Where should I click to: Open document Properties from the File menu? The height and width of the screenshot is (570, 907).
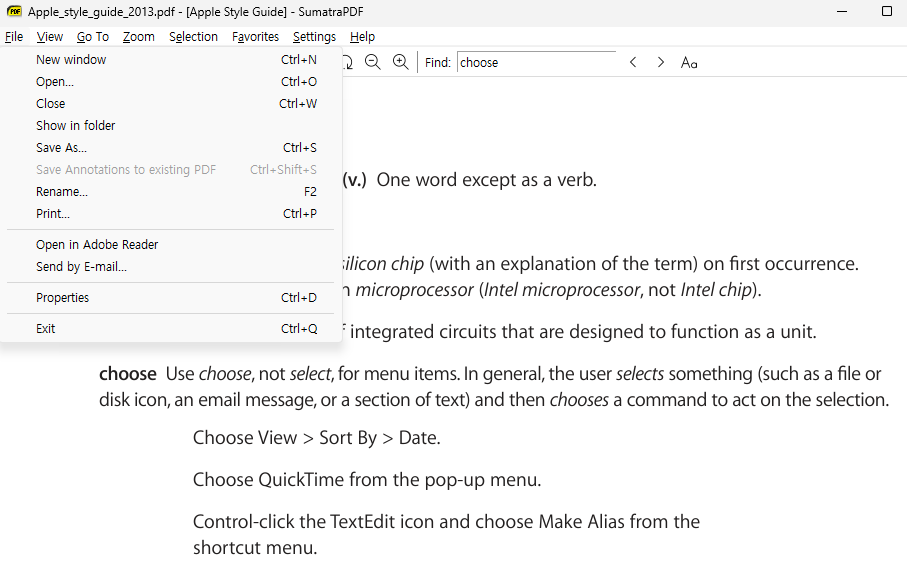pyautogui.click(x=171, y=297)
